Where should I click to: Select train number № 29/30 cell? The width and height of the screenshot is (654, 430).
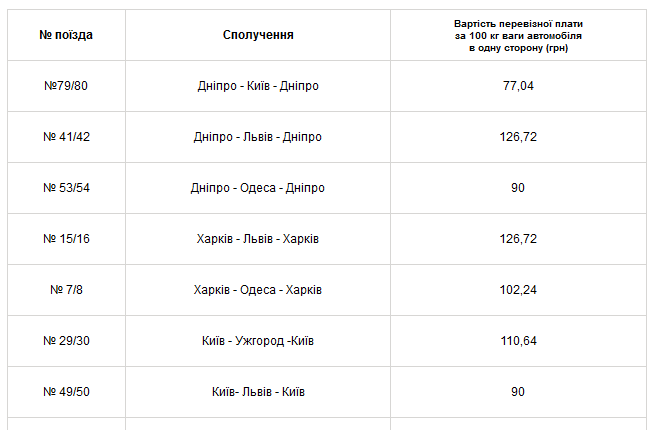[x=66, y=341]
